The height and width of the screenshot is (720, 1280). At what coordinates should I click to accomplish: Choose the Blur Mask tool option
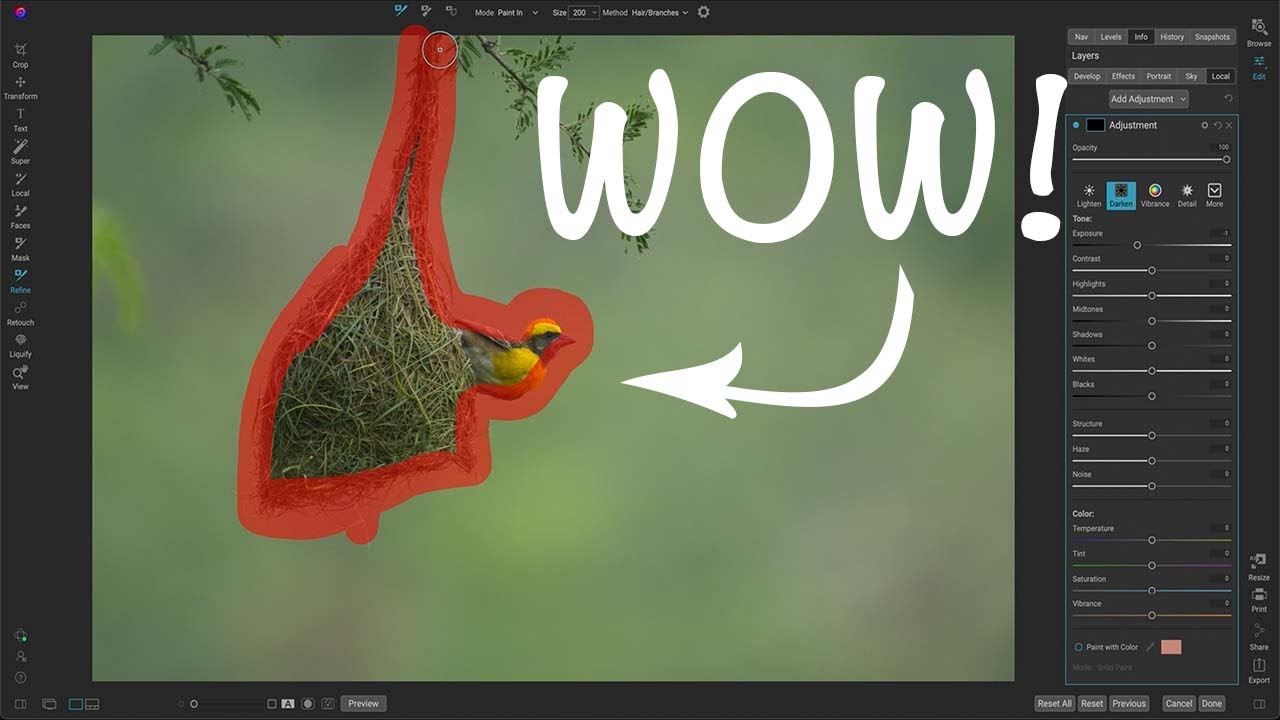coord(451,11)
